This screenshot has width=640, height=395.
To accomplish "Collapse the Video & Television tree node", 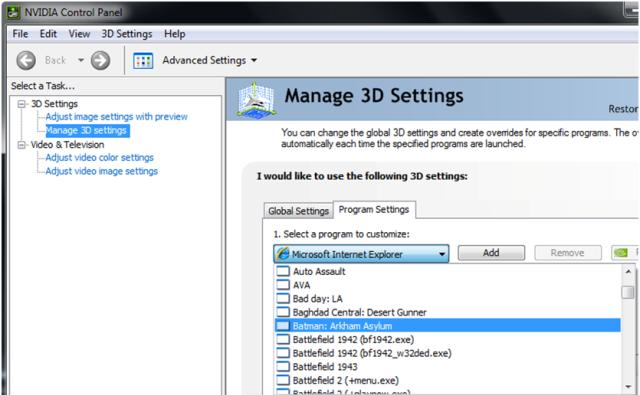I will pos(21,144).
